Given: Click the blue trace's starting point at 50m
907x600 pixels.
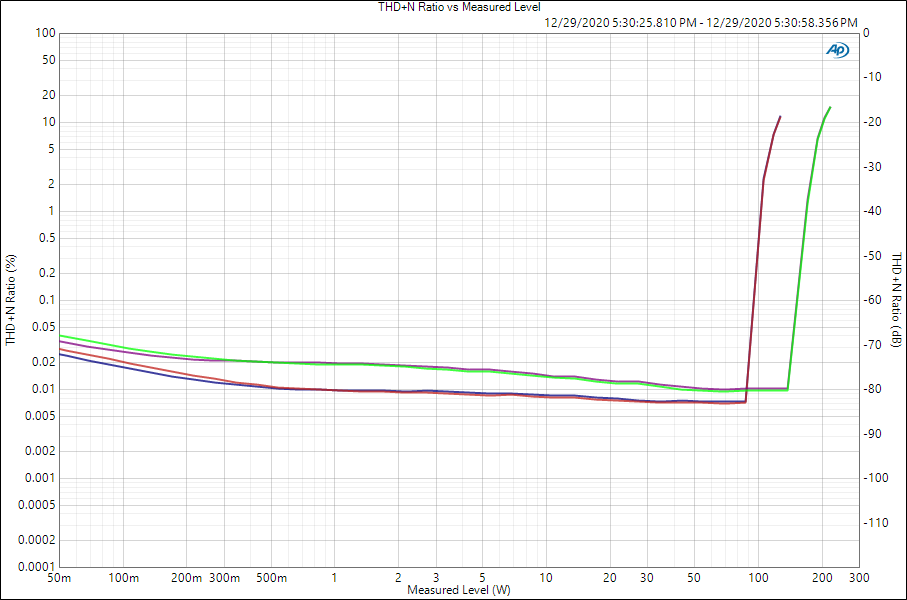Looking at the screenshot, I should (61, 354).
